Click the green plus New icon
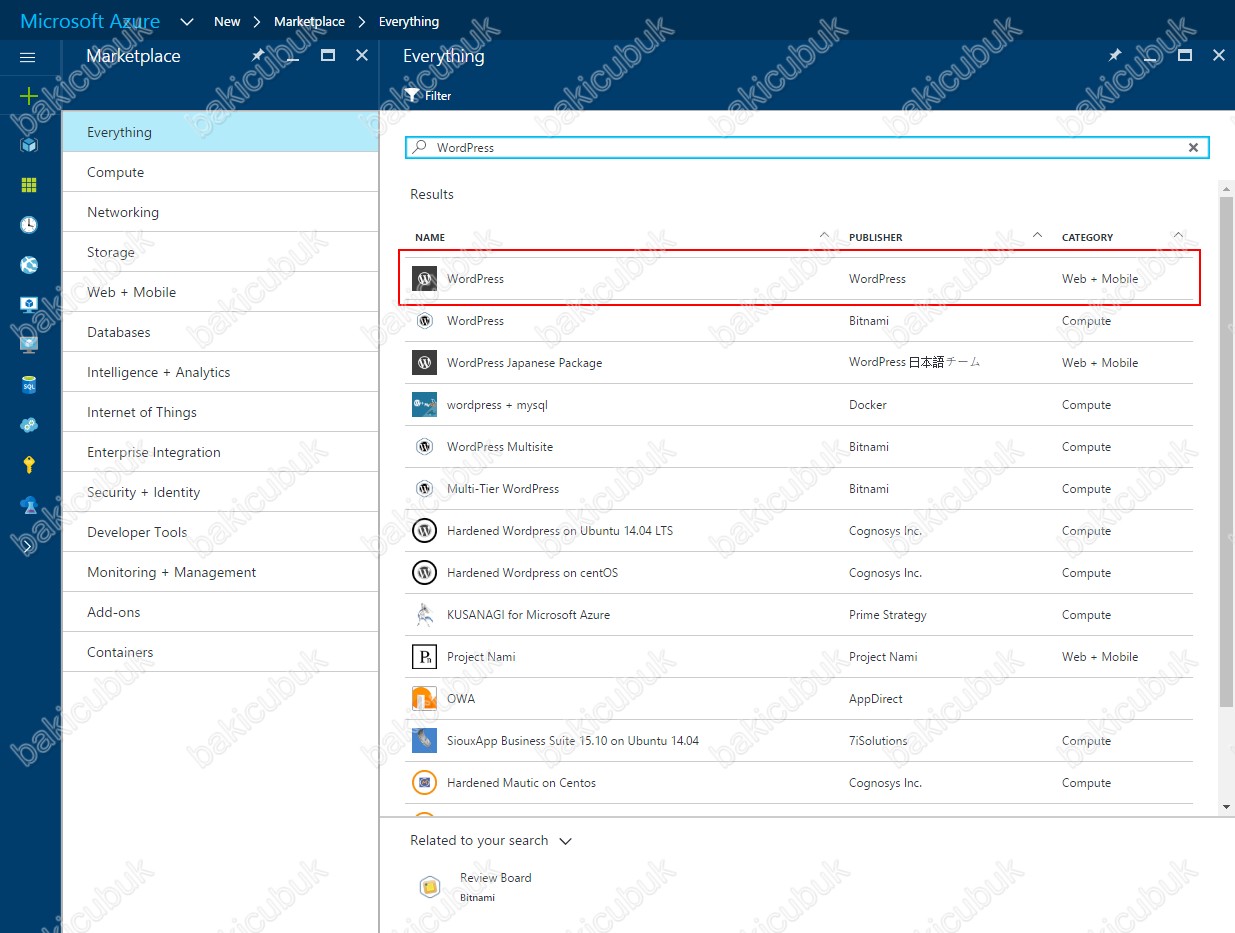Image resolution: width=1235 pixels, height=933 pixels. point(28,96)
